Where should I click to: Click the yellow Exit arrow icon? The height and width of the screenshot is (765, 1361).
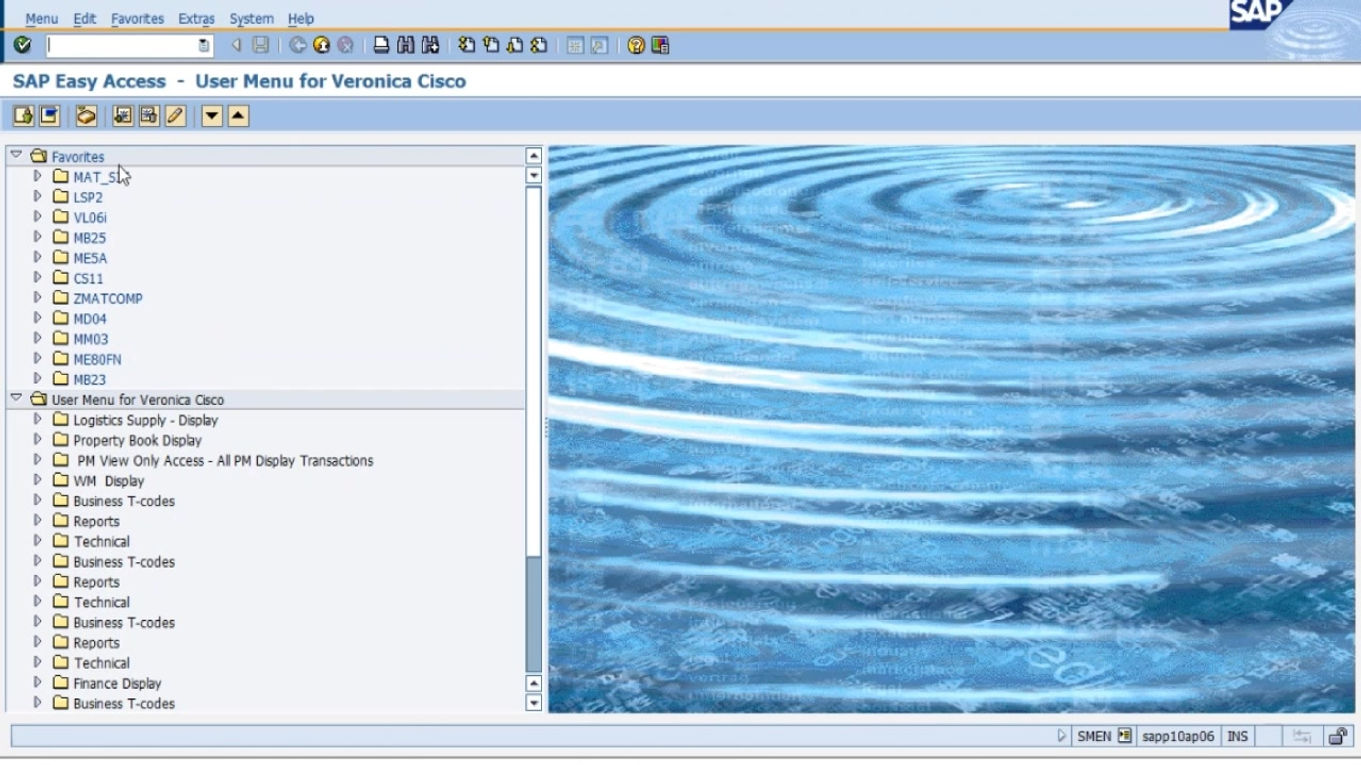(x=321, y=45)
